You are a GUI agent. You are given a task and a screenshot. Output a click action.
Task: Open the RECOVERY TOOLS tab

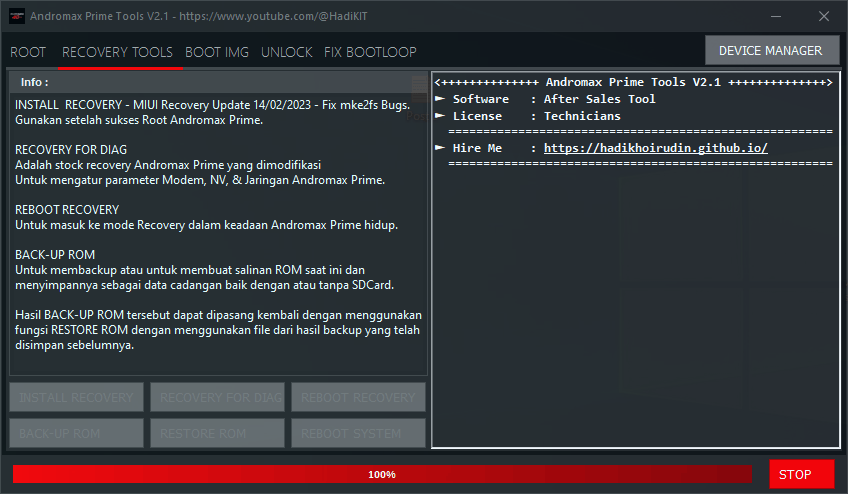[x=117, y=52]
